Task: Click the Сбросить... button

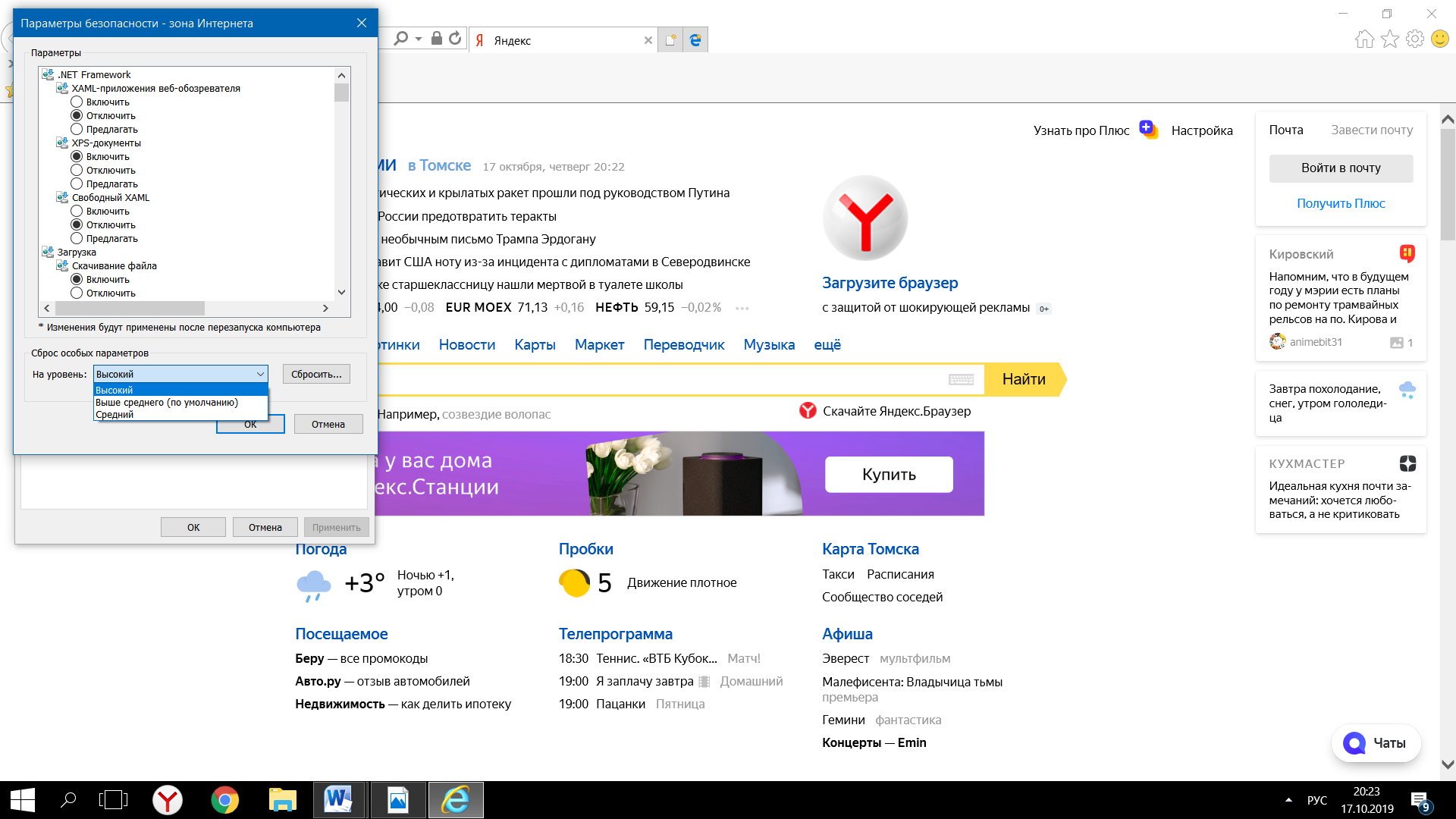Action: [x=316, y=374]
